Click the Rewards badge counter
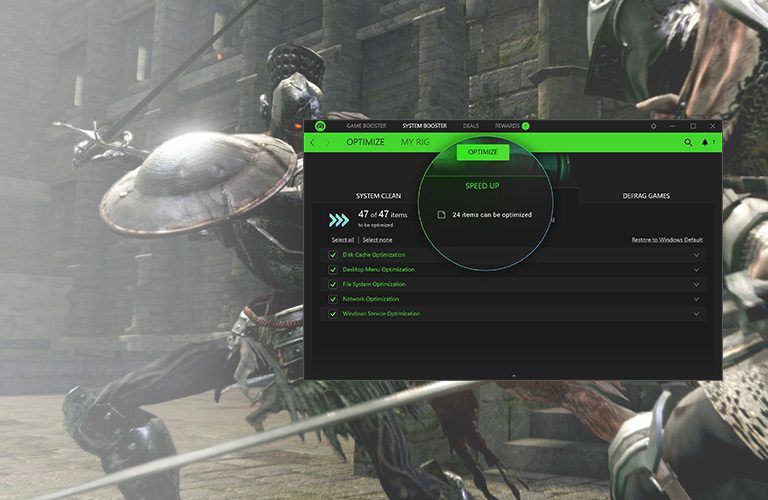 tap(525, 126)
